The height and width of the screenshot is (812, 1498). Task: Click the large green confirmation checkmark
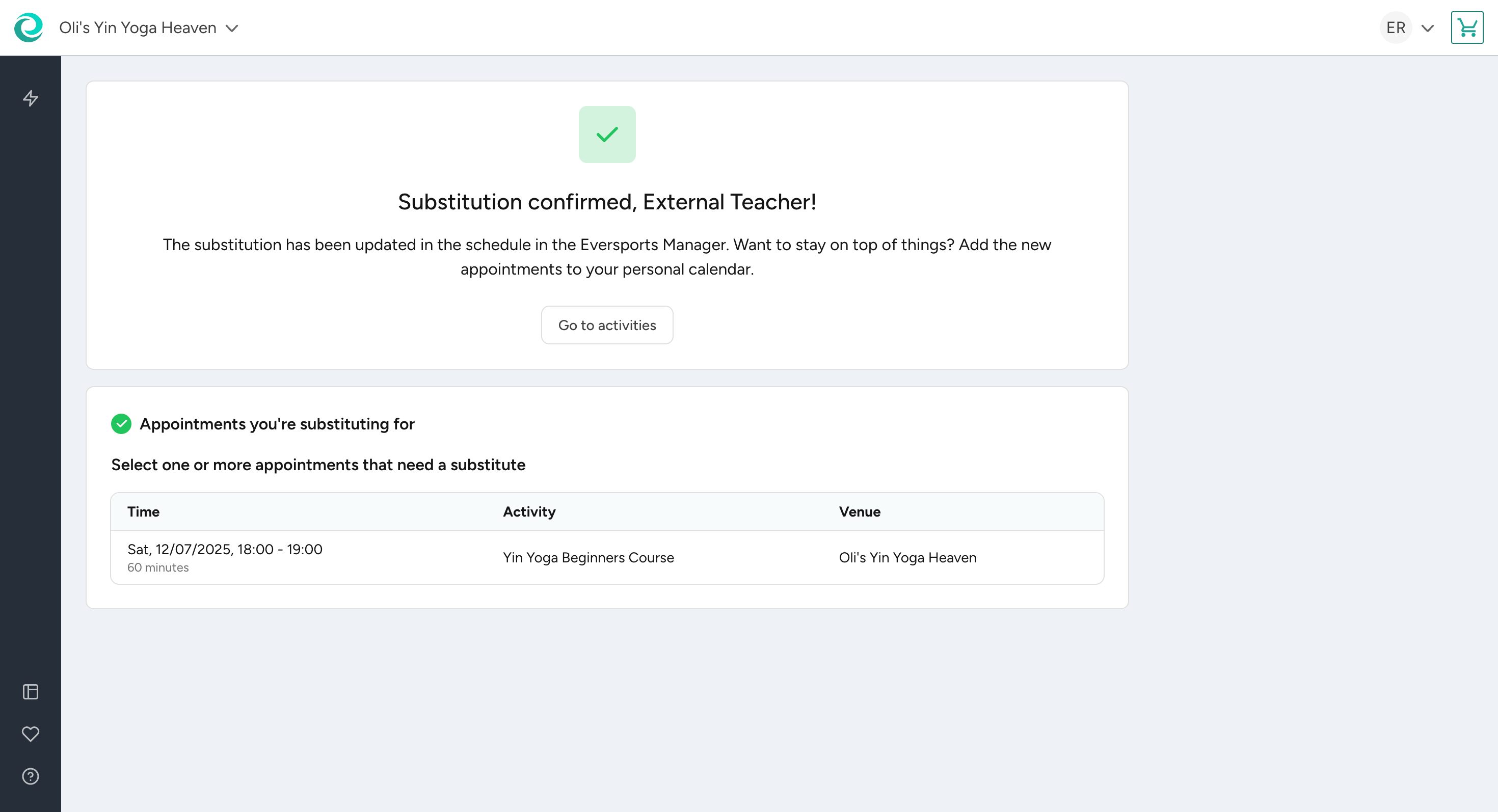(x=607, y=134)
